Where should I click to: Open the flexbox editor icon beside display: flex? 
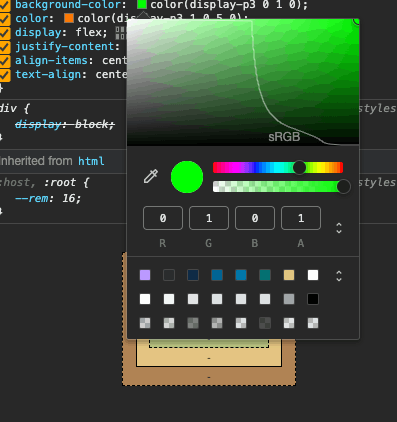[121, 33]
